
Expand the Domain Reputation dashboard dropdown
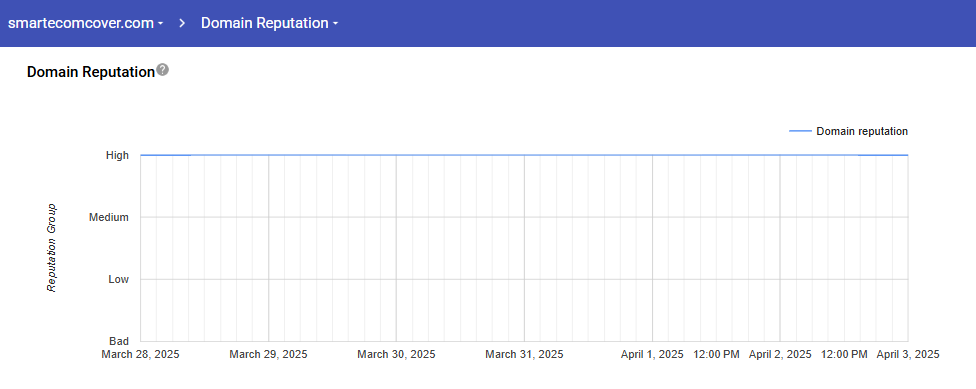tap(270, 23)
